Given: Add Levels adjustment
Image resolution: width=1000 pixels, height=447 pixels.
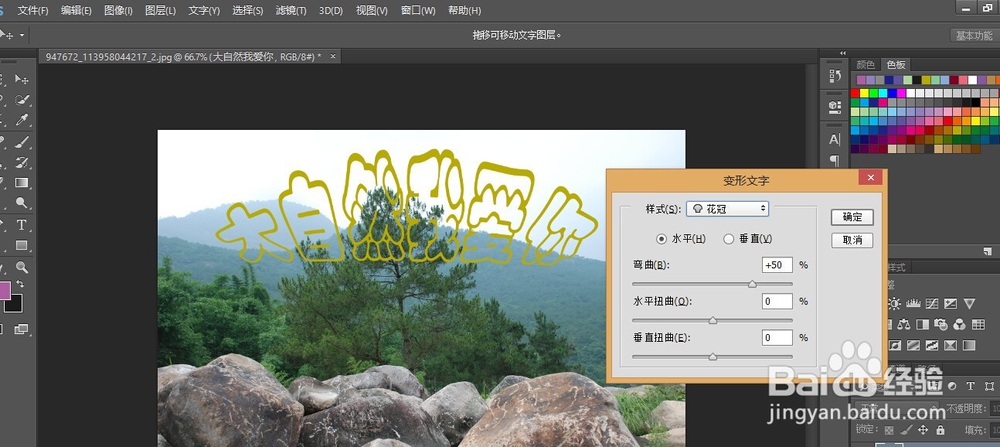Looking at the screenshot, I should coord(913,304).
